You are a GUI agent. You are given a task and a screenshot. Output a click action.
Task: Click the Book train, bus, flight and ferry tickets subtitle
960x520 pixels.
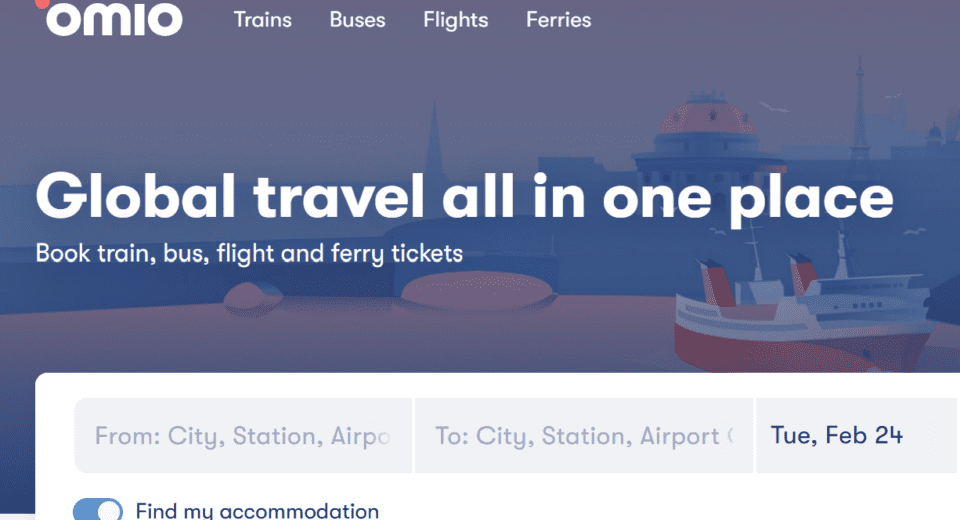coord(249,253)
